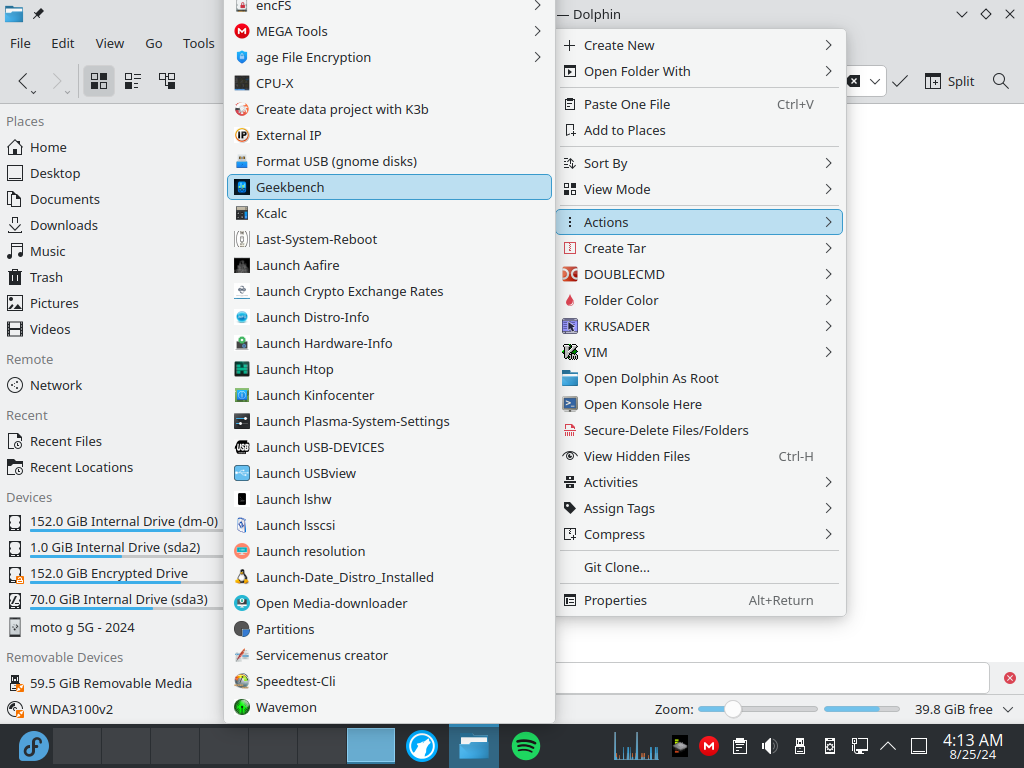Open the Go menu

(153, 43)
